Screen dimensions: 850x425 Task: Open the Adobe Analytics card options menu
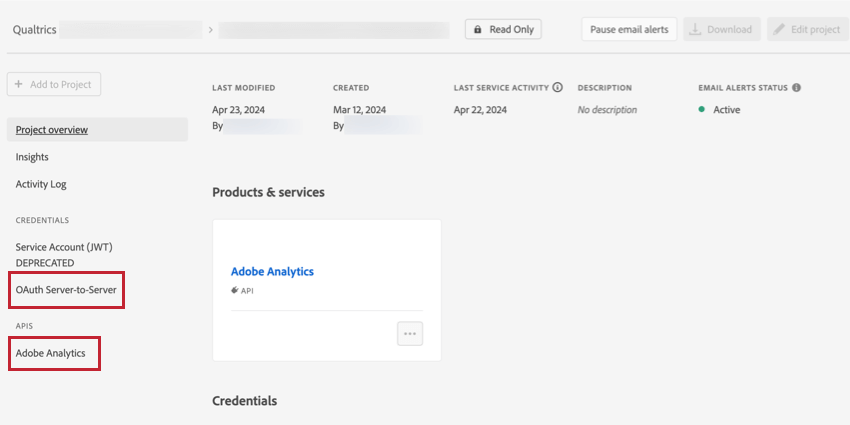tap(410, 334)
